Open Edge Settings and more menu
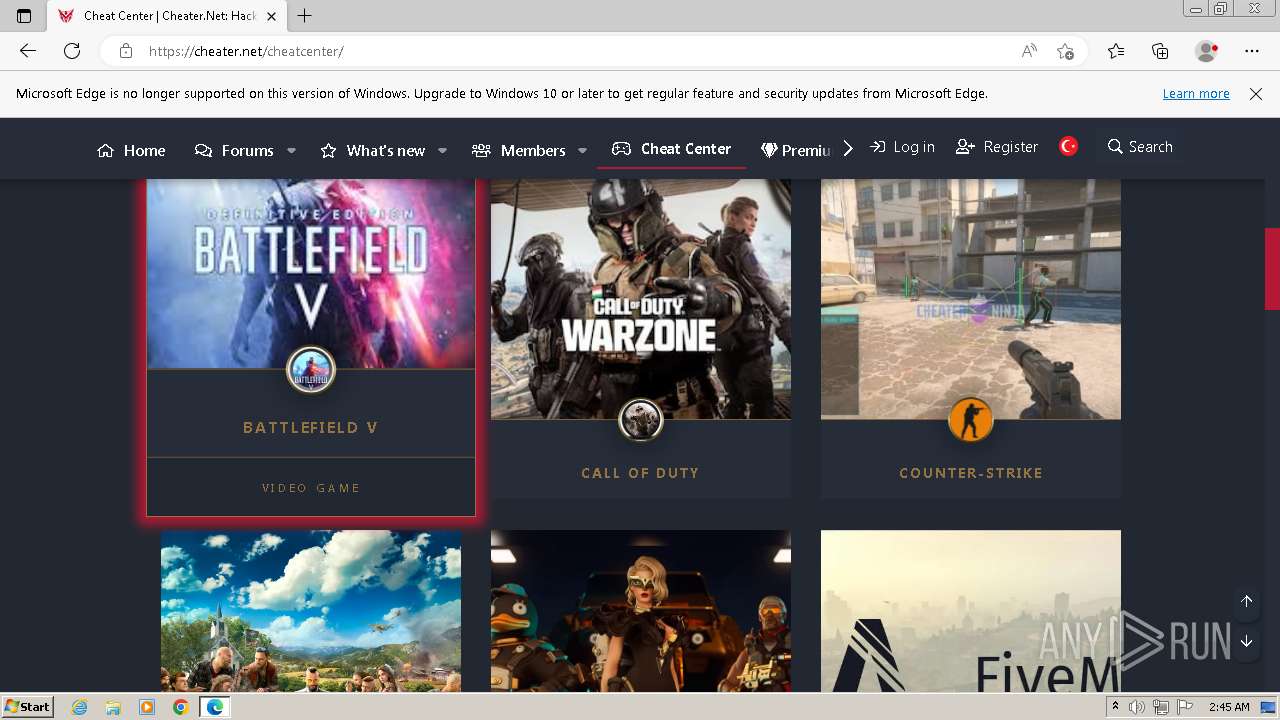This screenshot has height=720, width=1280. [x=1252, y=51]
